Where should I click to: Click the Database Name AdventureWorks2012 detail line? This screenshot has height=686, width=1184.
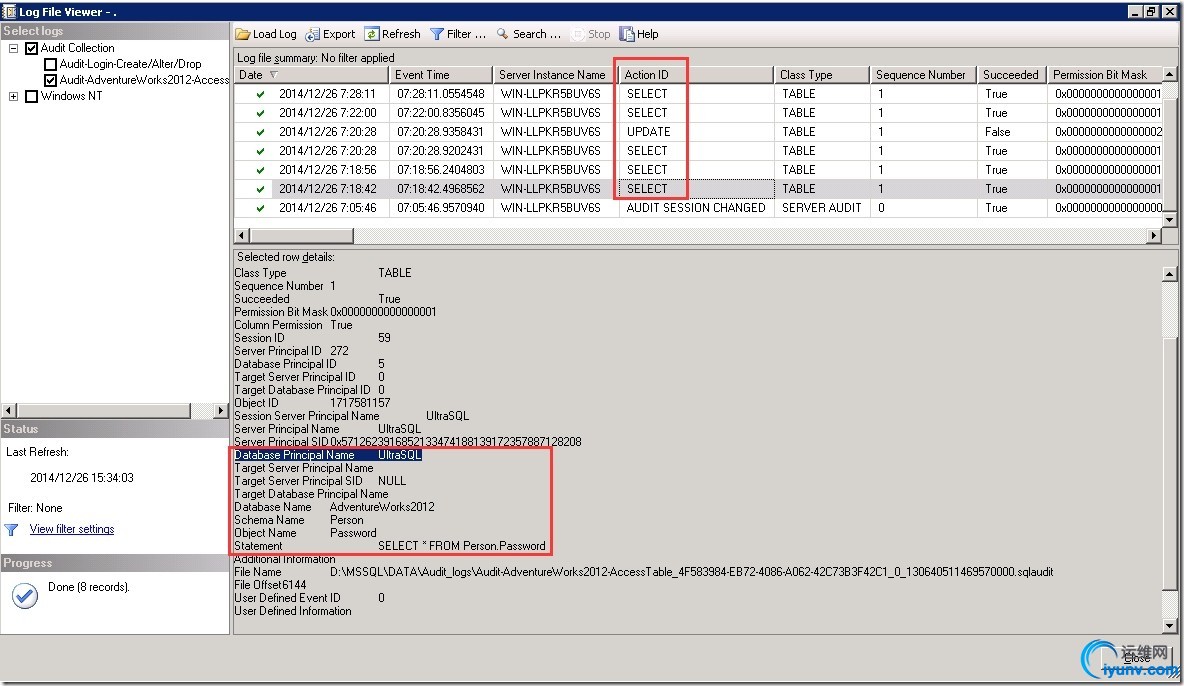[335, 507]
